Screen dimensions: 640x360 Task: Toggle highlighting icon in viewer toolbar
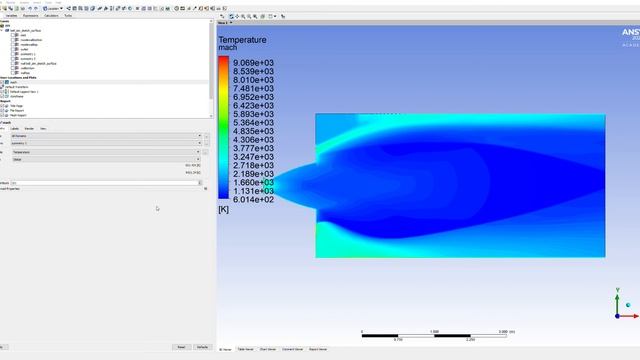pyautogui.click(x=262, y=16)
